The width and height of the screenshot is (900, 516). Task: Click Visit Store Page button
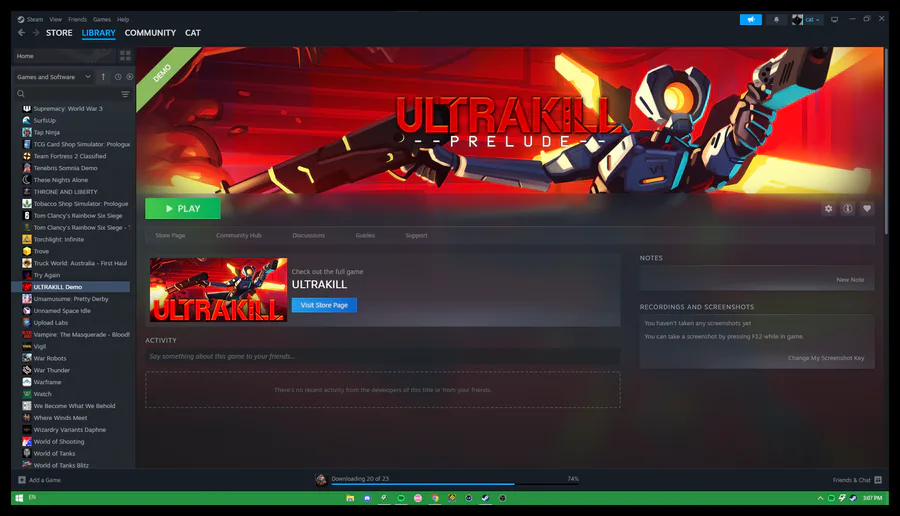pyautogui.click(x=324, y=305)
